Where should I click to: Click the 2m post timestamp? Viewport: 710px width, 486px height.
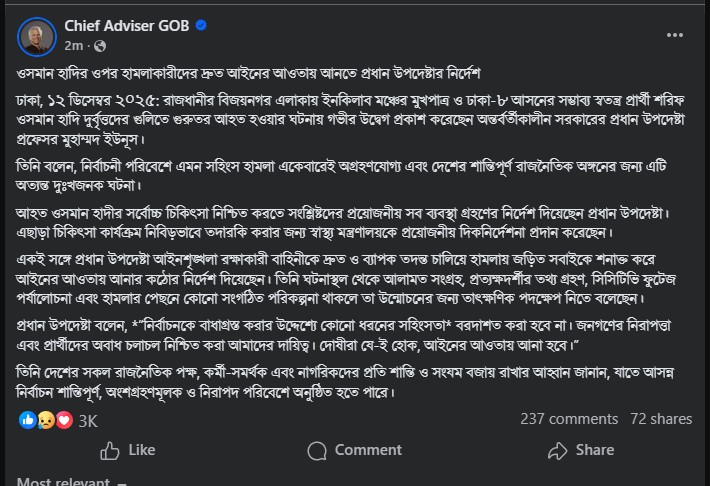73,46
